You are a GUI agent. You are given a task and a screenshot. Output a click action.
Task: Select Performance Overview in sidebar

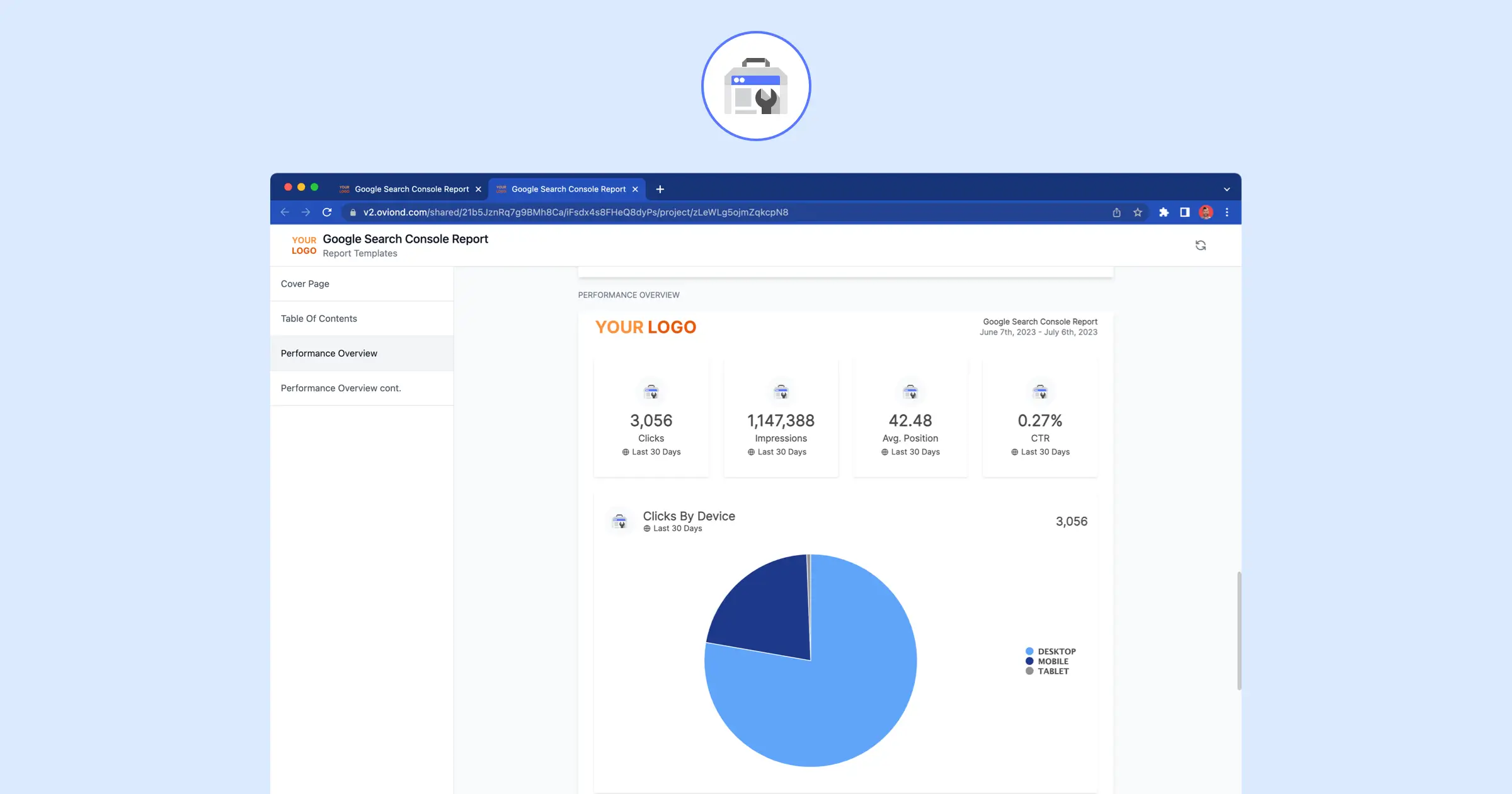[x=362, y=353]
